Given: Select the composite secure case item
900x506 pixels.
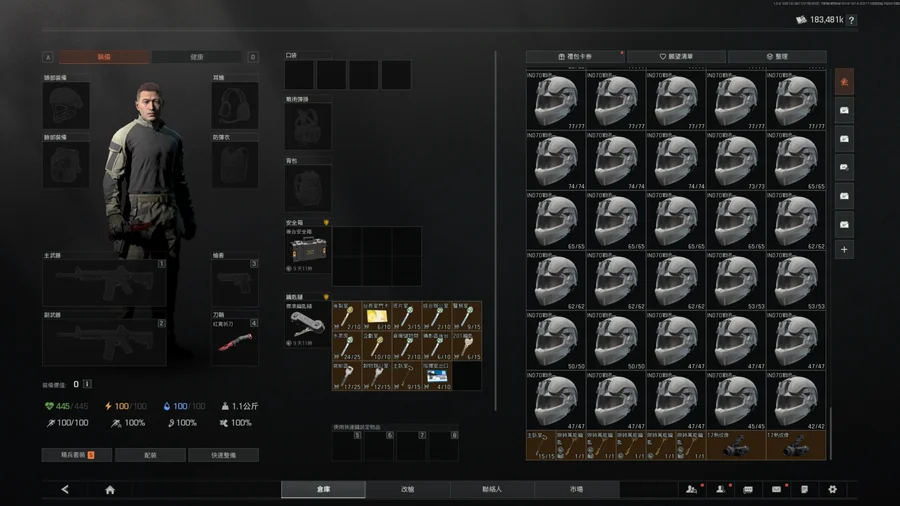Looking at the screenshot, I should [308, 248].
